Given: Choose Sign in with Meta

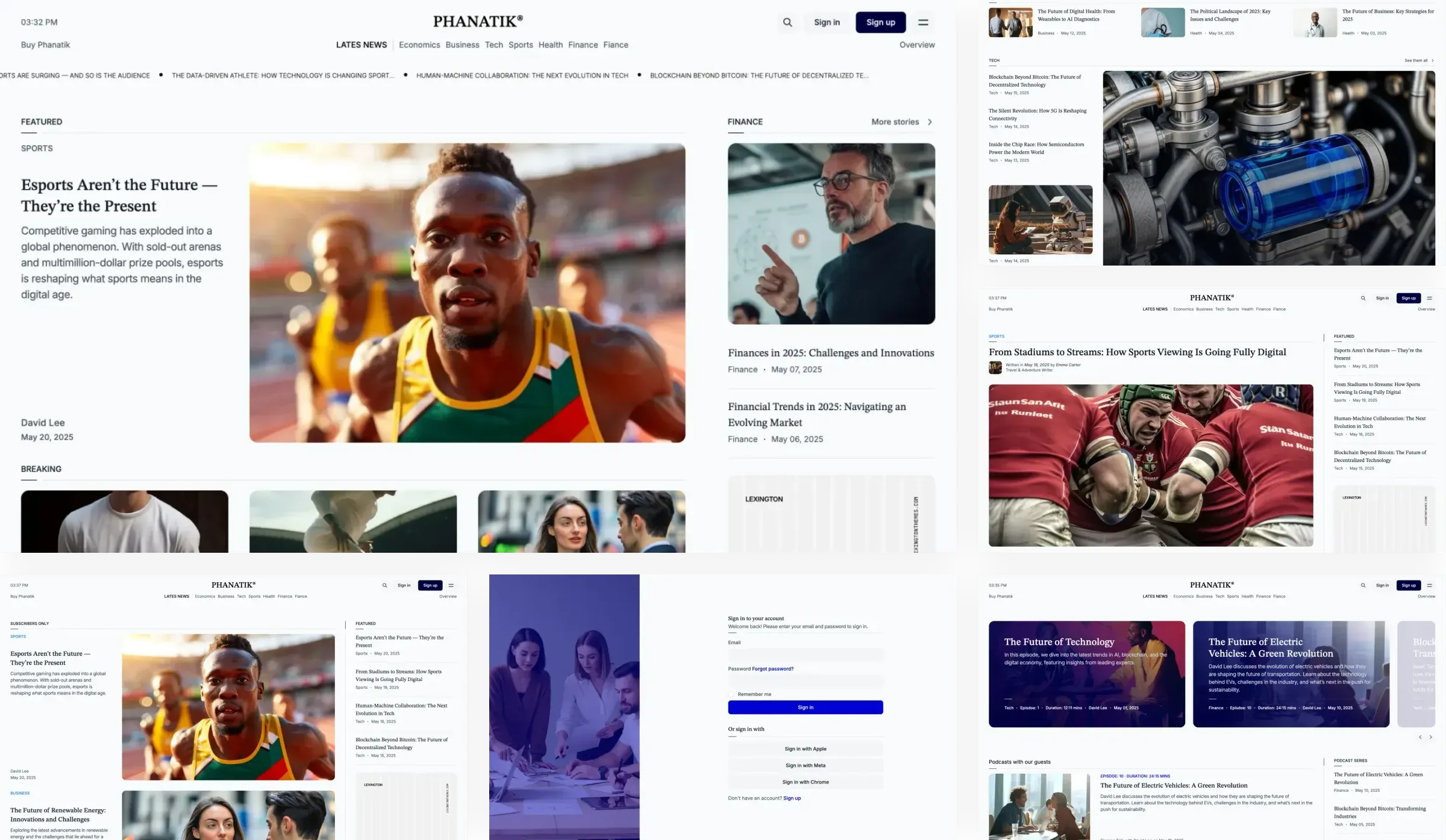Looking at the screenshot, I should pyautogui.click(x=806, y=765).
